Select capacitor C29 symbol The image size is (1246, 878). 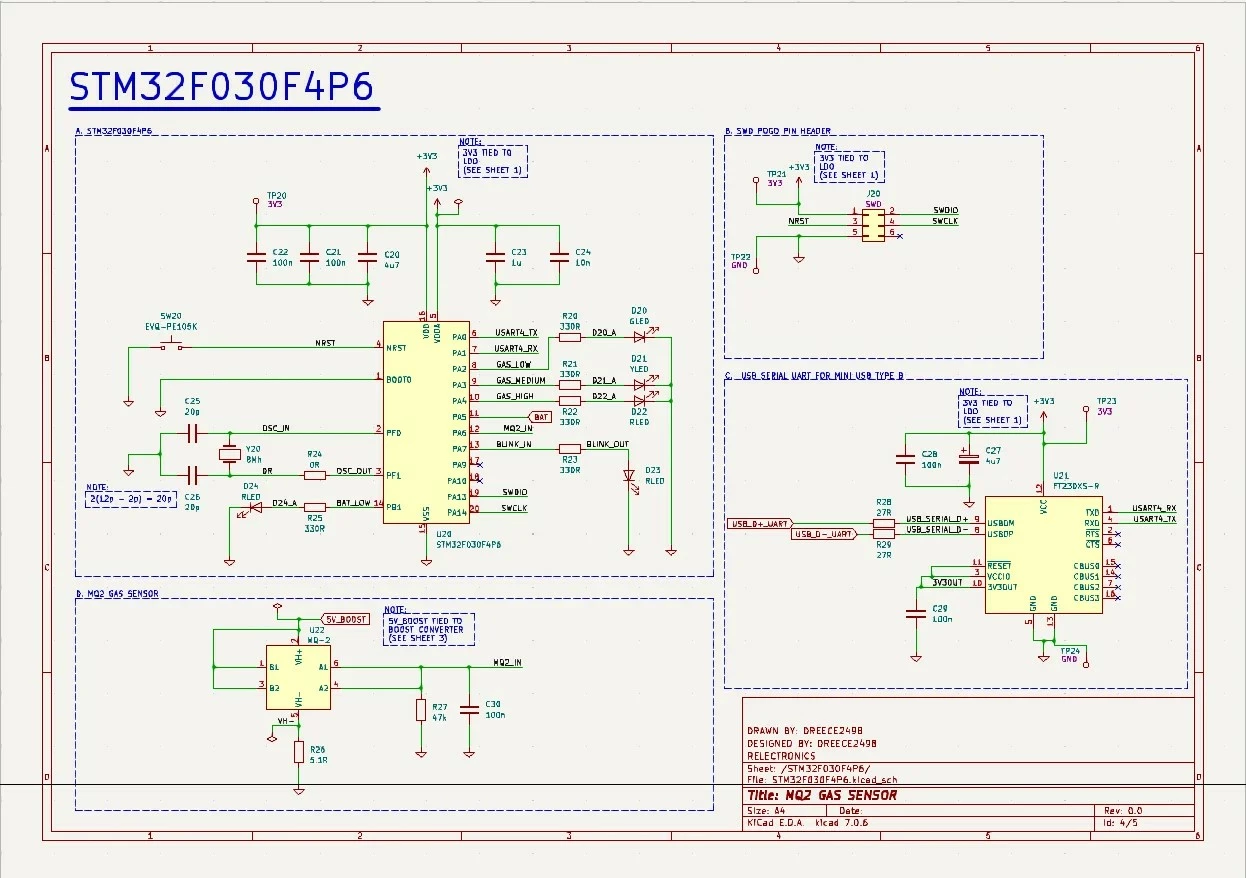916,614
